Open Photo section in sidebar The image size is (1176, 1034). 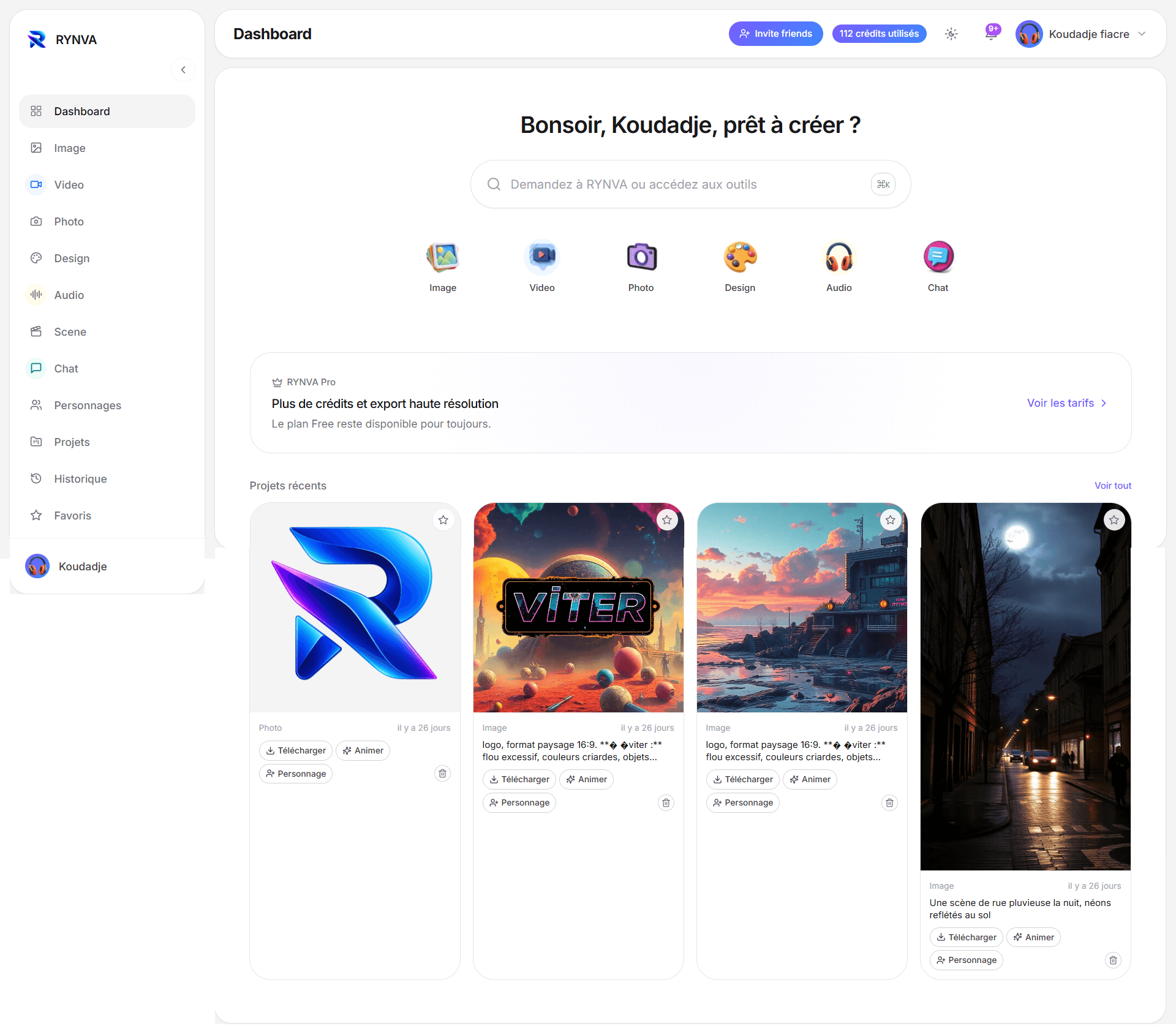[x=107, y=222]
